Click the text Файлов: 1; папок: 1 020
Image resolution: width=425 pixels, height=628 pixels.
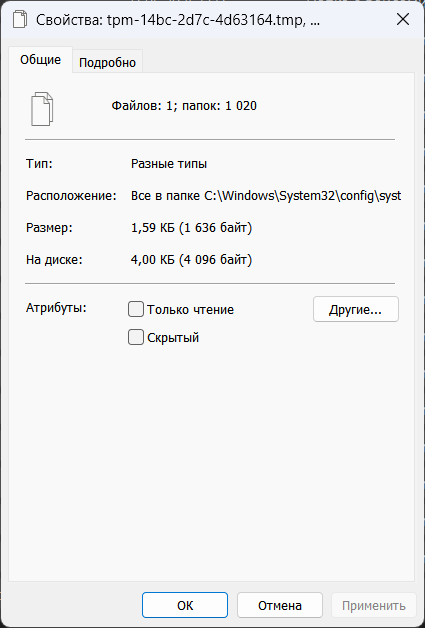(x=184, y=106)
